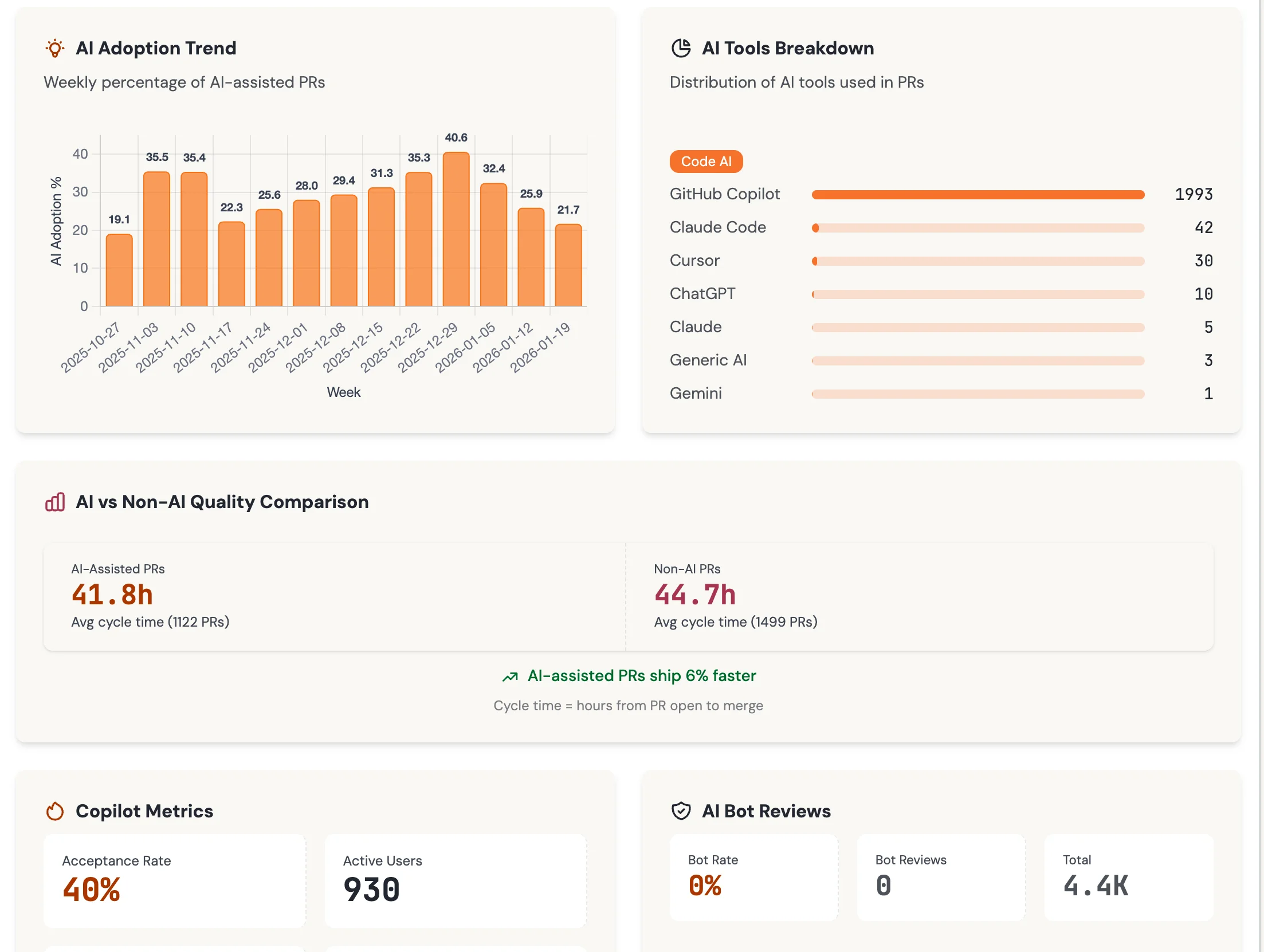Click the Week axis label
1264x952 pixels.
click(344, 392)
